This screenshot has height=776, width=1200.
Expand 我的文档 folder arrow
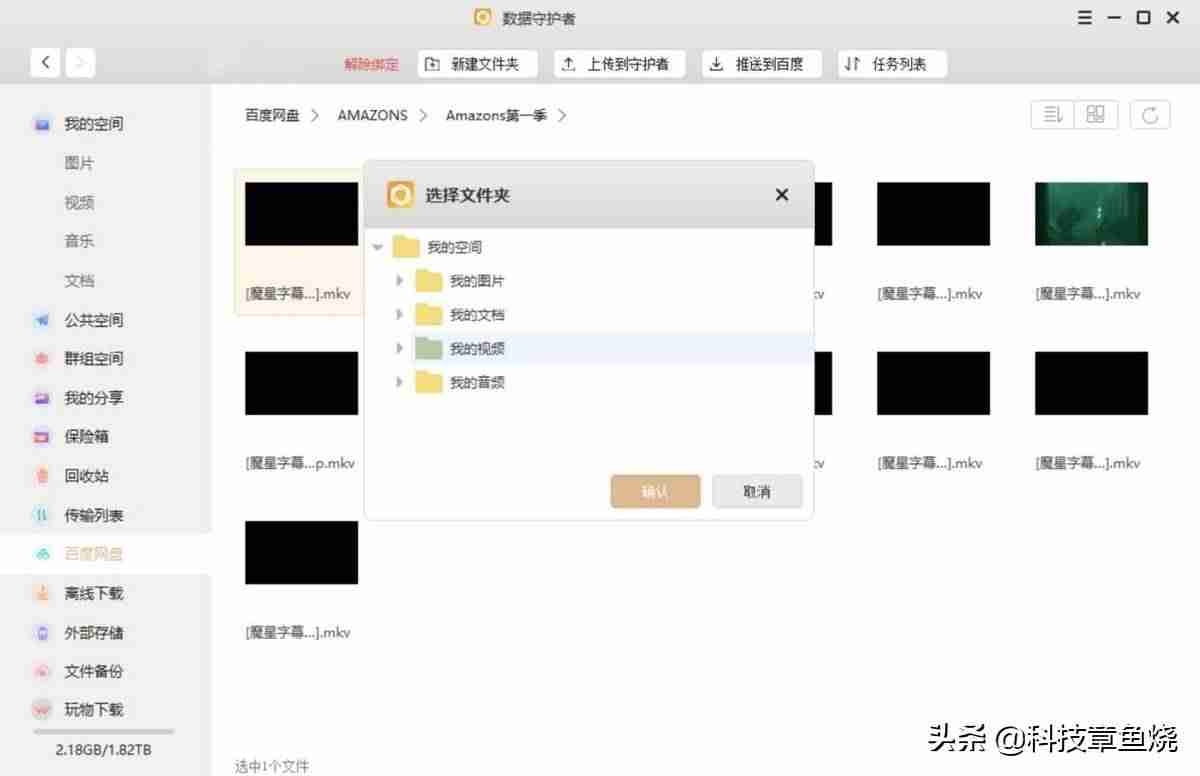click(x=400, y=315)
